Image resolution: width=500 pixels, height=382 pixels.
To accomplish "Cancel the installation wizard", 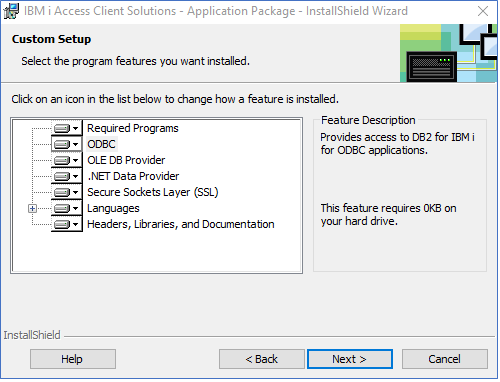I will (x=445, y=359).
